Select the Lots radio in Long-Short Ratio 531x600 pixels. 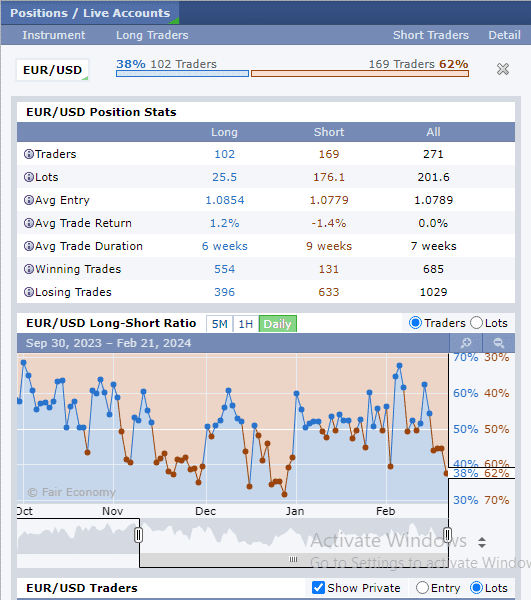(476, 323)
